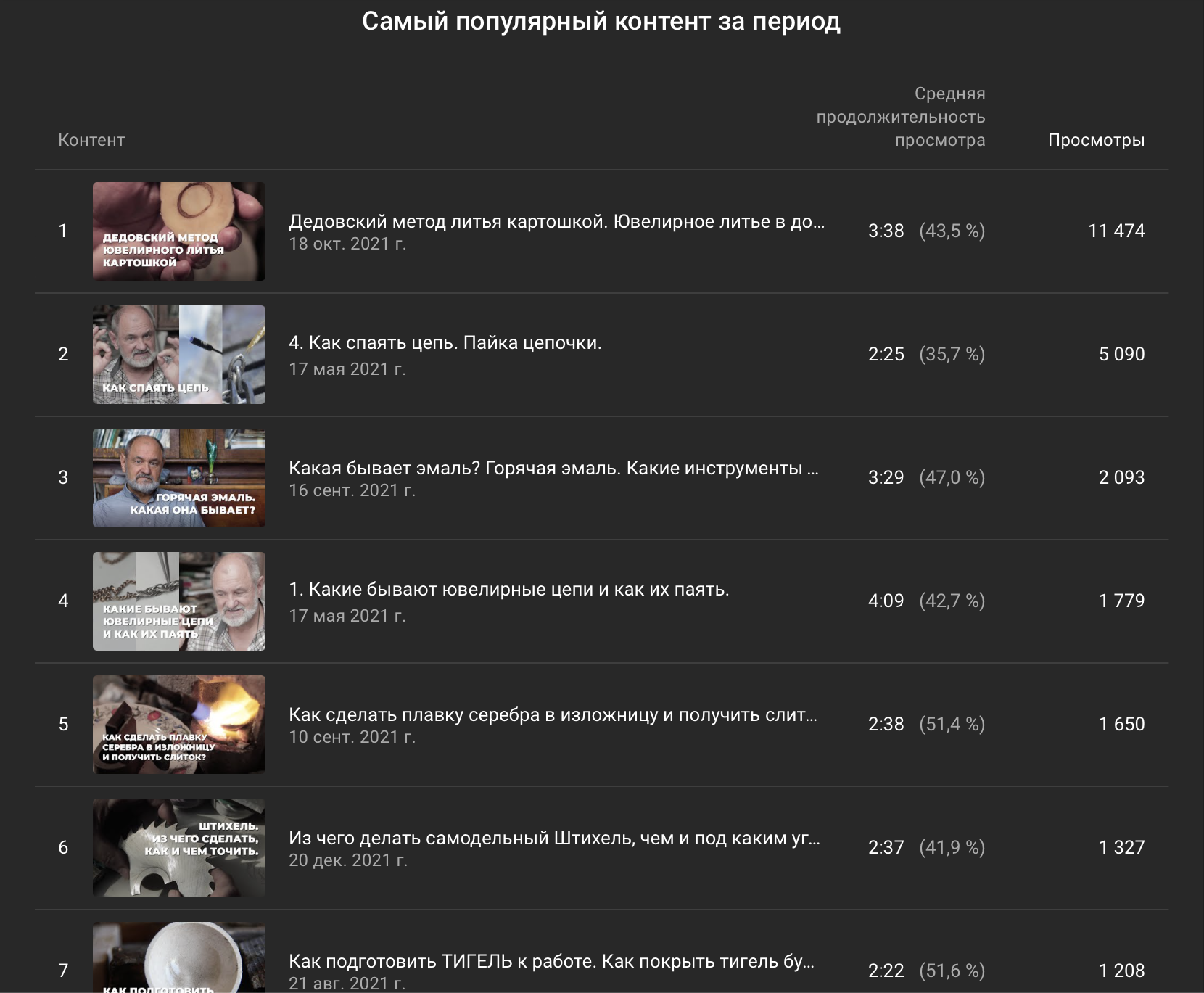This screenshot has width=1204, height=993.
Task: Click the 'Контент' column header
Action: coord(91,140)
